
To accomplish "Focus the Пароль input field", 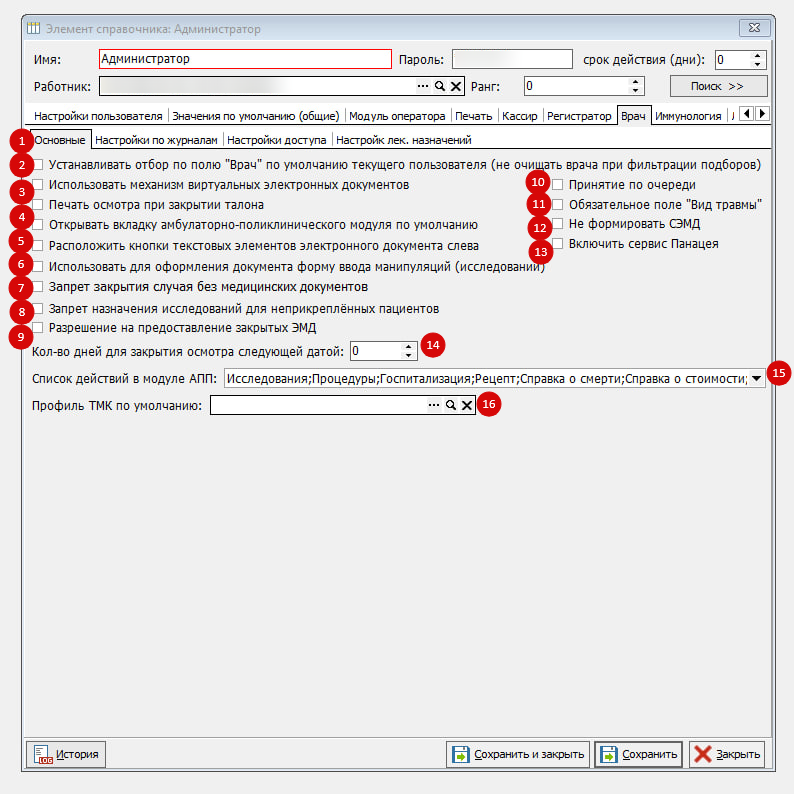I will click(512, 59).
